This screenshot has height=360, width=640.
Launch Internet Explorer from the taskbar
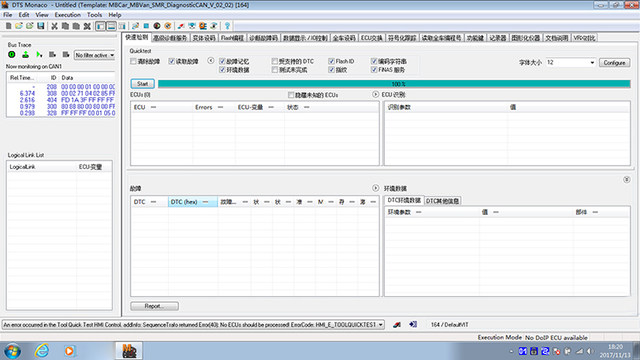(x=42, y=351)
